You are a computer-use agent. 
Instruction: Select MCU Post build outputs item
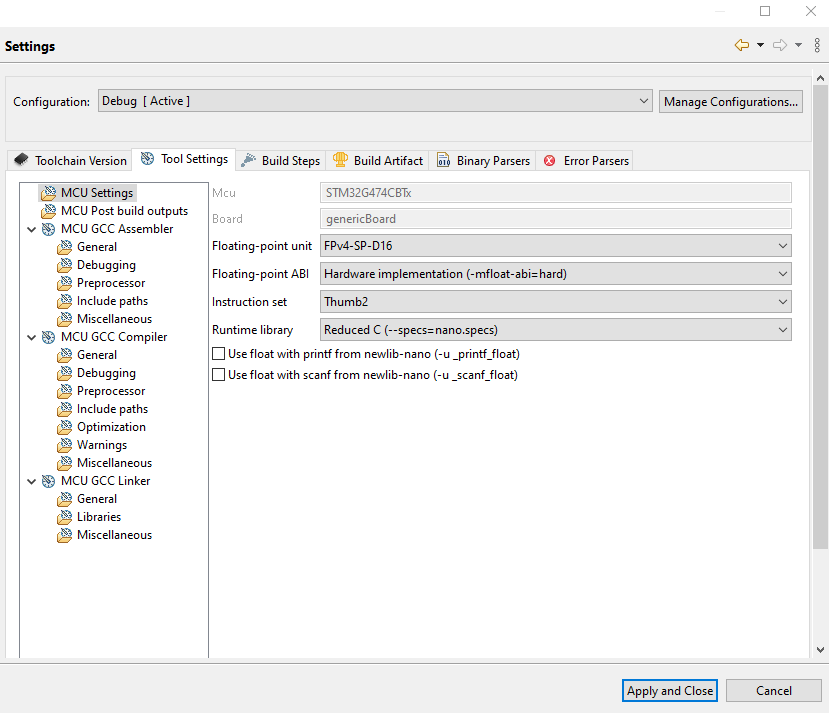point(124,211)
